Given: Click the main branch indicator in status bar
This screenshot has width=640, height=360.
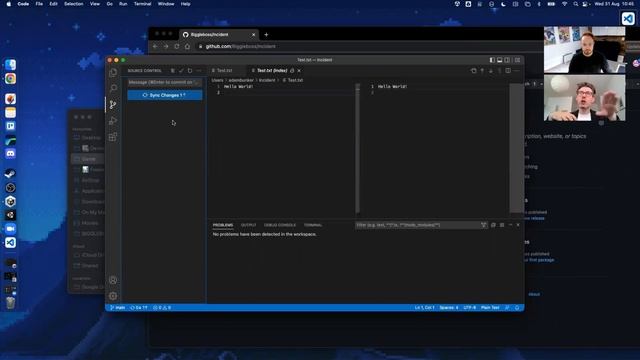Looking at the screenshot, I should point(118,308).
